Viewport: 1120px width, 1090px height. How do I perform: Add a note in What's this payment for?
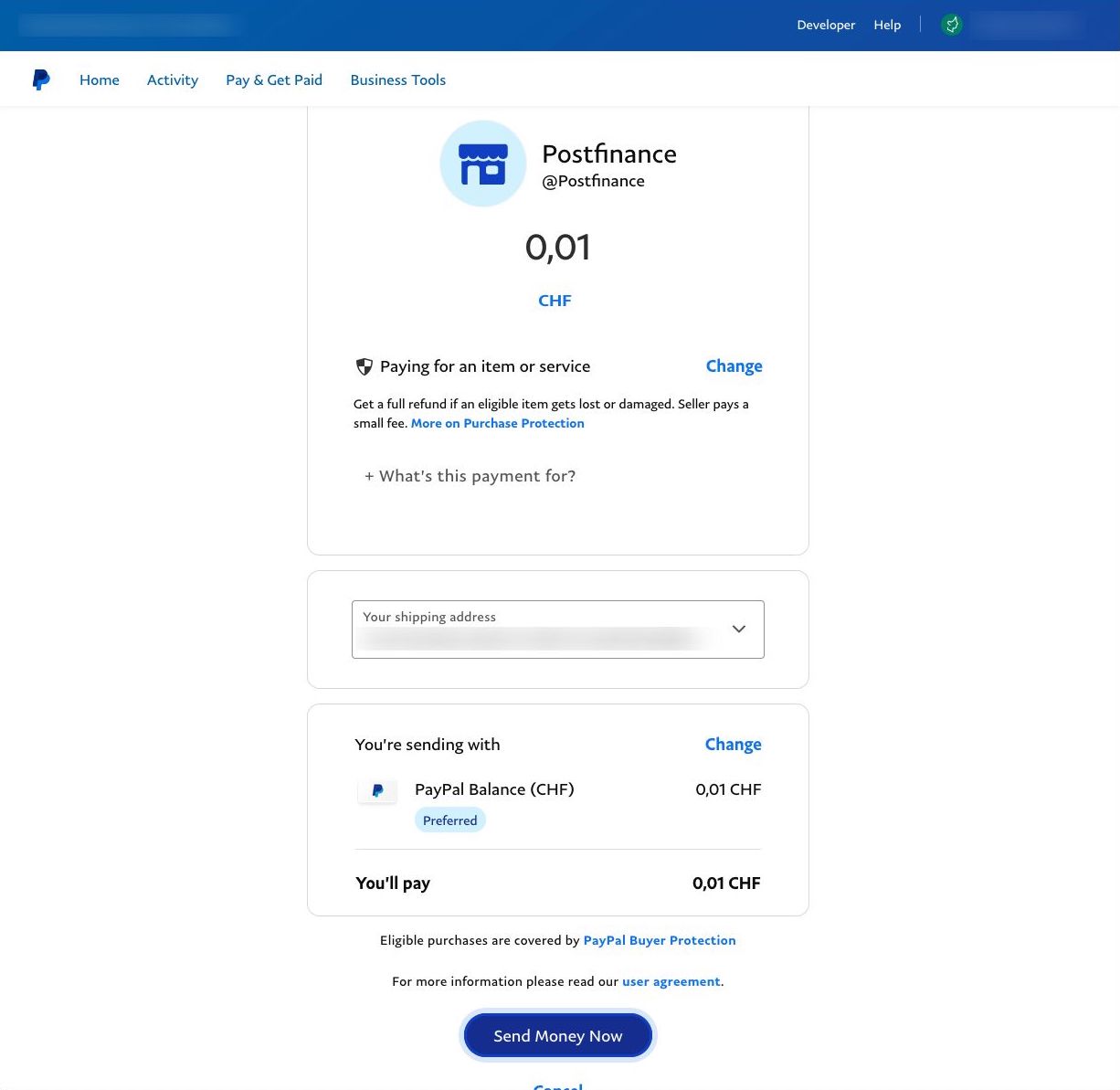(470, 476)
